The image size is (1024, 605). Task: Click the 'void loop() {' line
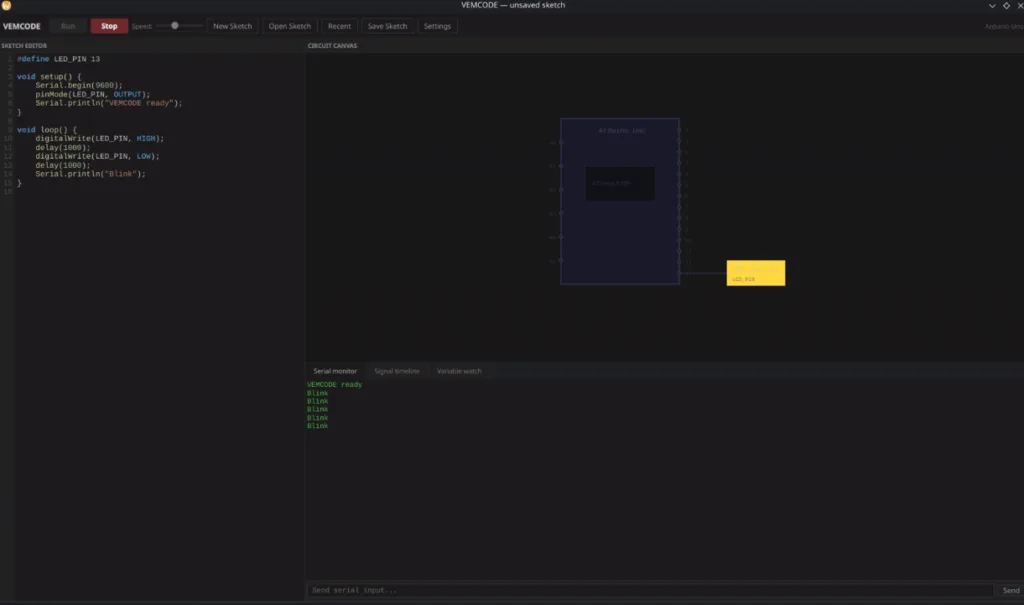point(47,130)
